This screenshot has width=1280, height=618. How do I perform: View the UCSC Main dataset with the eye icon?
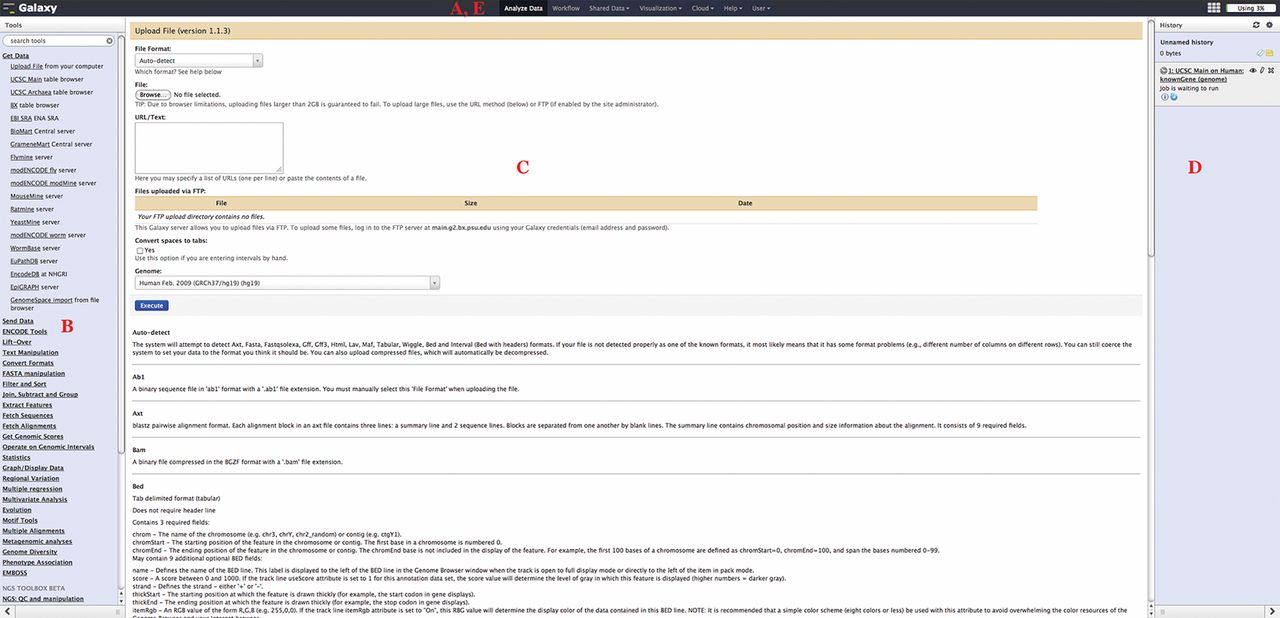(x=1253, y=71)
